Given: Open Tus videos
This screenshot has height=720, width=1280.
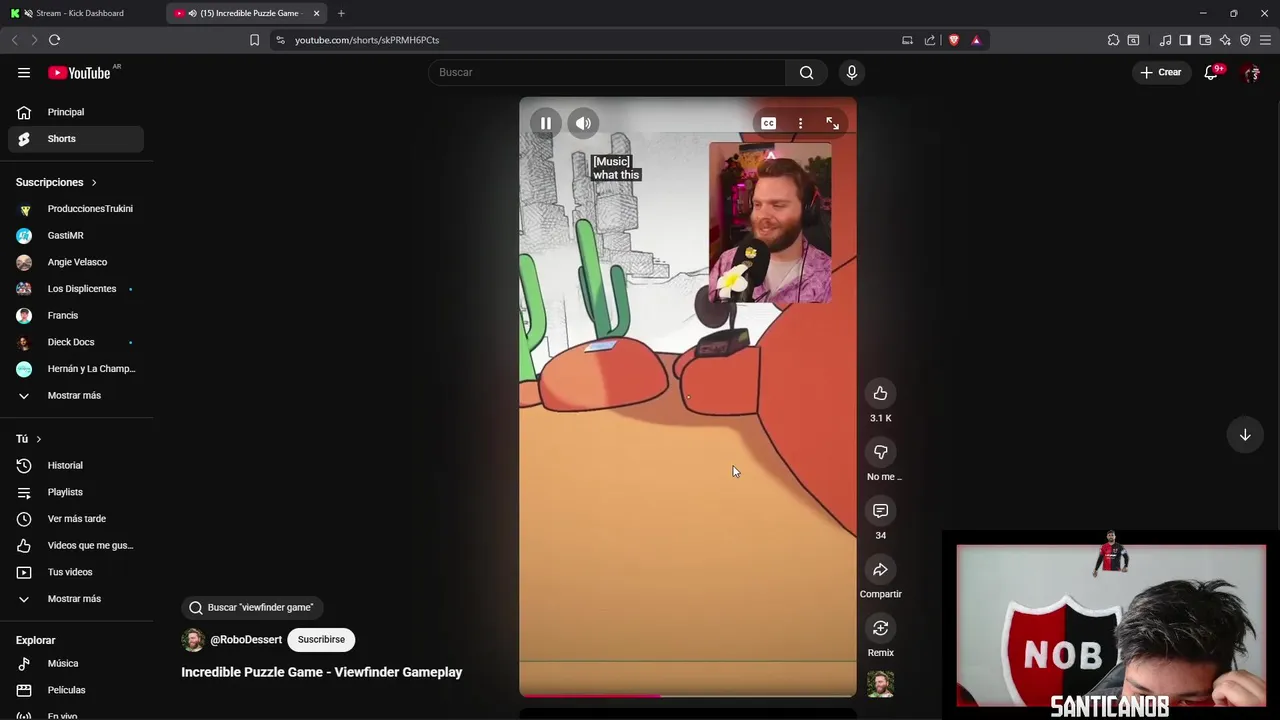Looking at the screenshot, I should tap(76, 572).
